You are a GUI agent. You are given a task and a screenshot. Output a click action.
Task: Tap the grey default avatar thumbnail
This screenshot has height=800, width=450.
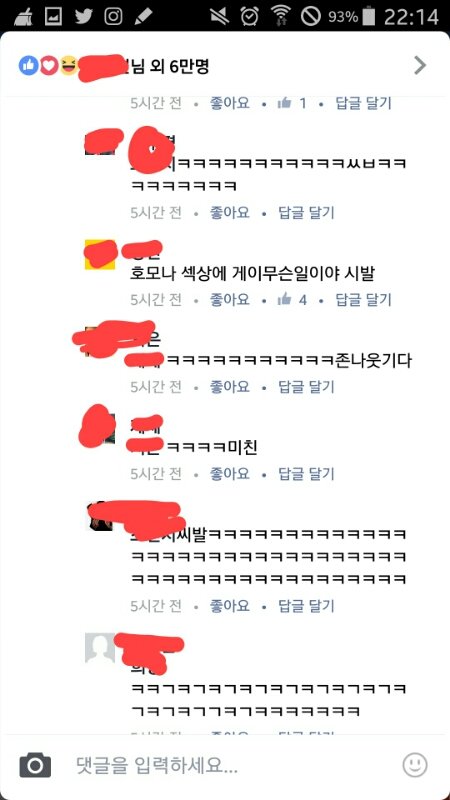tap(99, 648)
